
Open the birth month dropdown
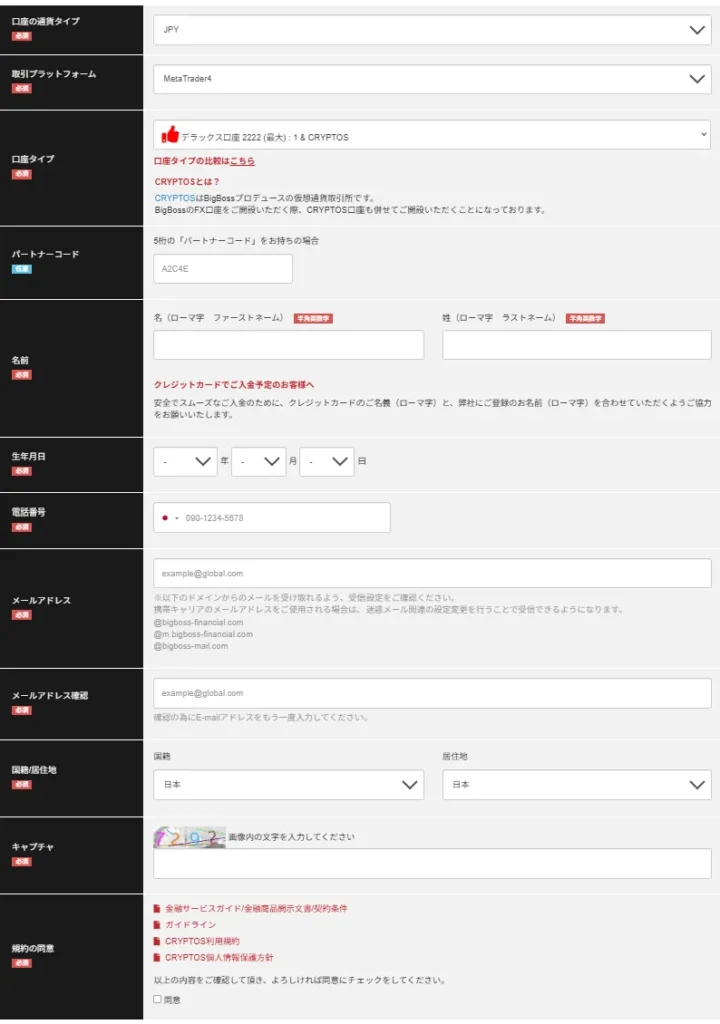point(259,462)
